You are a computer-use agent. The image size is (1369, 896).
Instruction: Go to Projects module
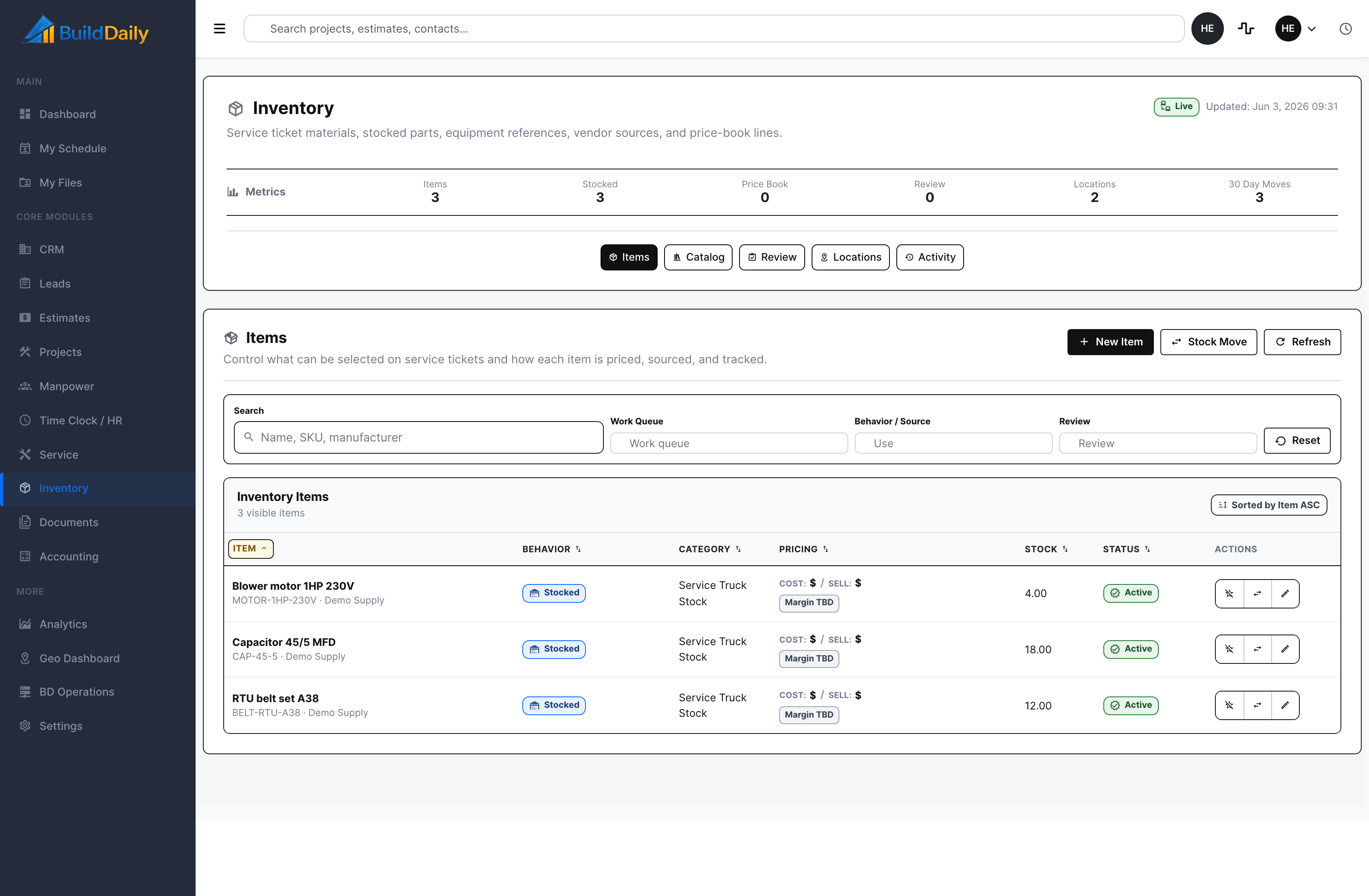click(98, 352)
